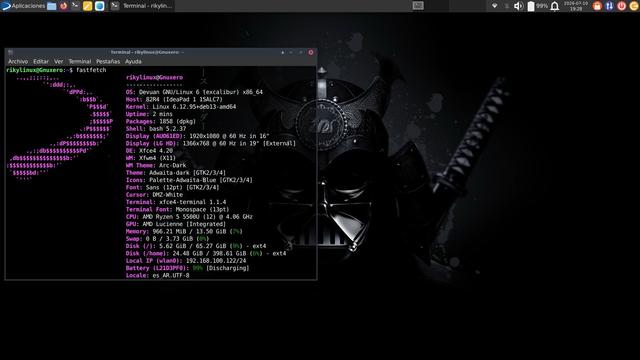
Task: Click the Swap: 0 B / 3.73 GiB line
Action: click(x=167, y=239)
